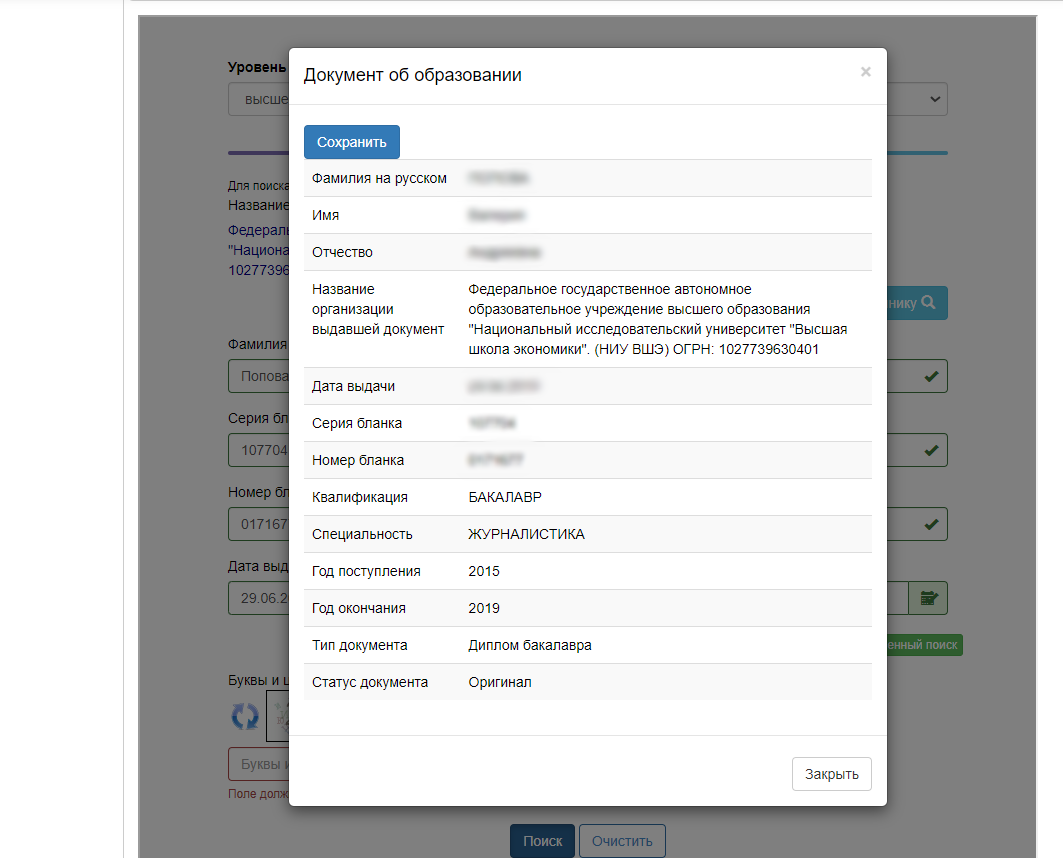Select the БАКАЛАВР qualification value
The height and width of the screenshot is (858, 1063).
pos(505,497)
